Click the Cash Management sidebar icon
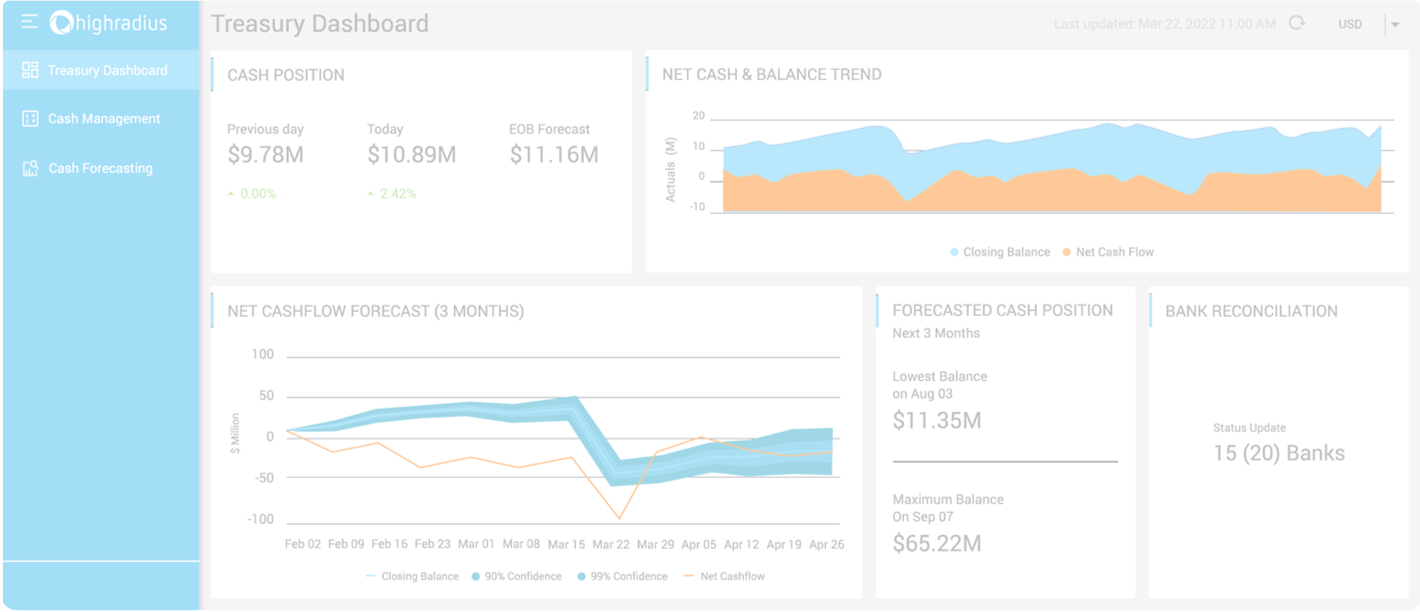1420x612 pixels. (x=30, y=119)
